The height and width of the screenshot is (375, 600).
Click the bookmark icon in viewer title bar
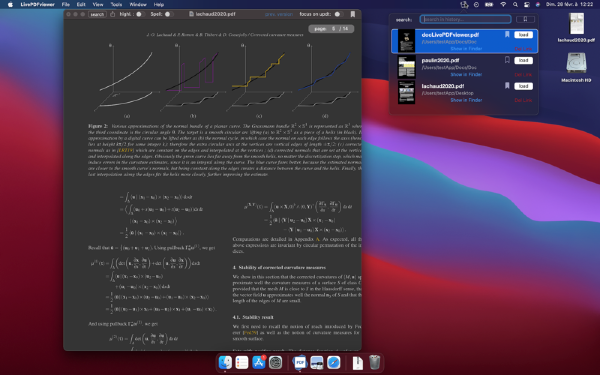point(353,14)
